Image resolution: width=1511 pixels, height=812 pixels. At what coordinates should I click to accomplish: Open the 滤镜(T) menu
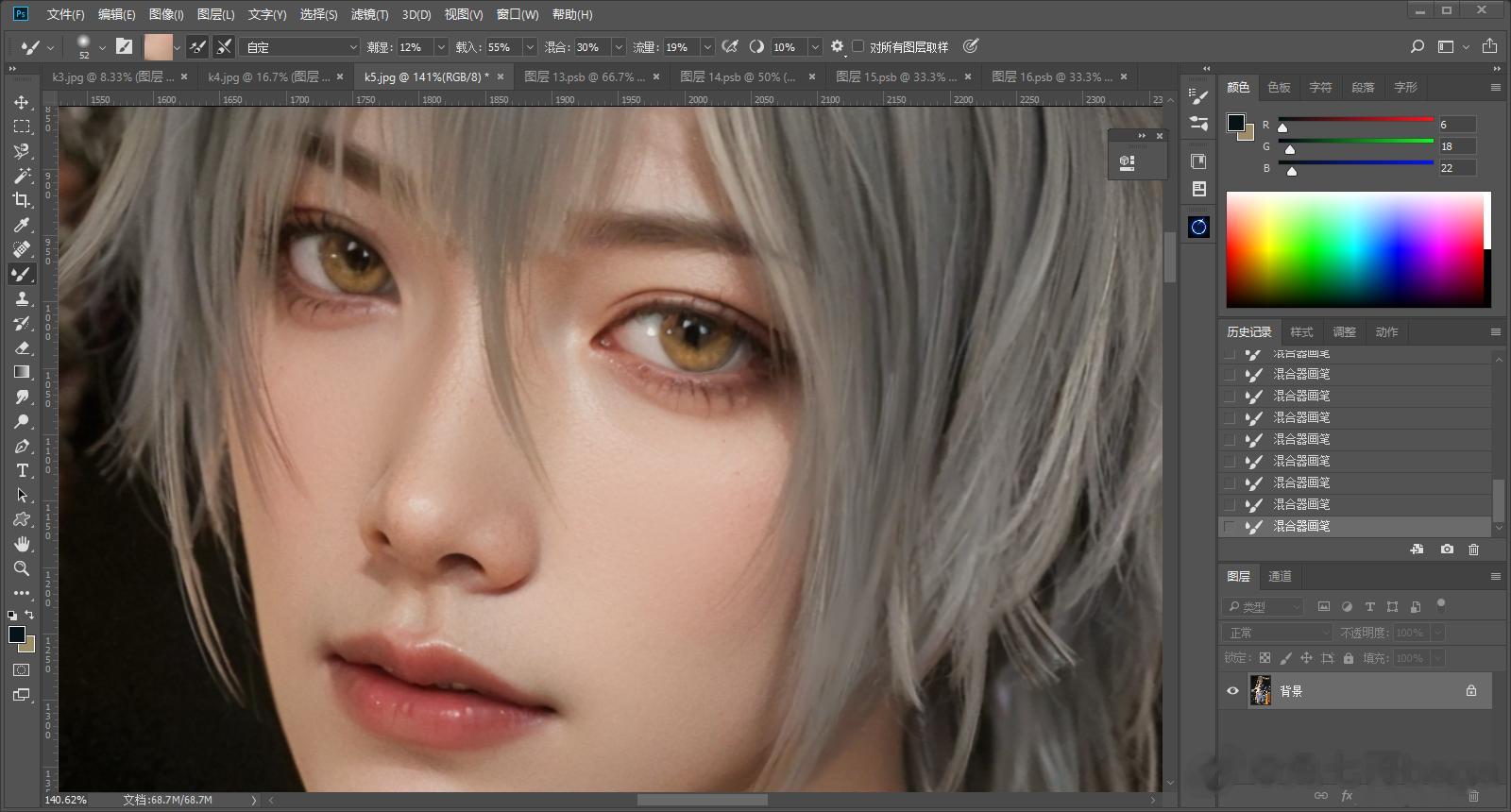(x=368, y=14)
